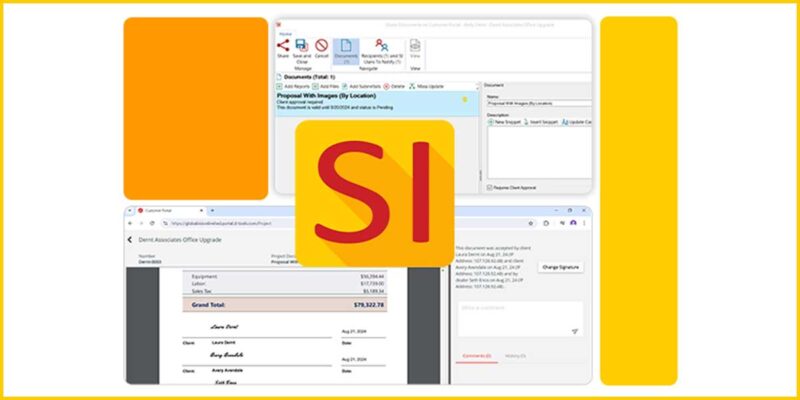This screenshot has height=400, width=800.
Task: Click inside the Description text area
Action: click(x=539, y=153)
